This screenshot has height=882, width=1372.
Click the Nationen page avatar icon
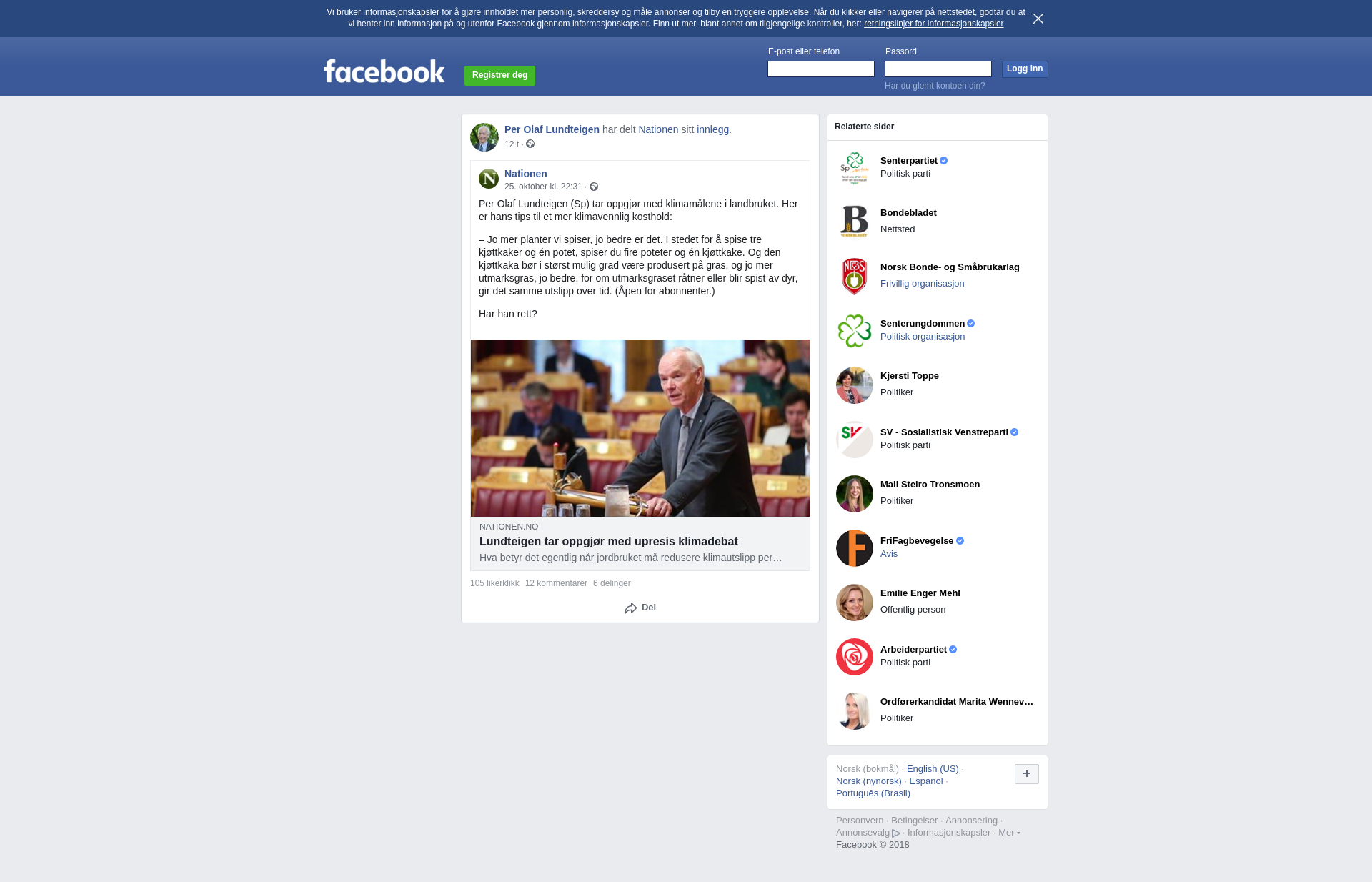point(489,179)
